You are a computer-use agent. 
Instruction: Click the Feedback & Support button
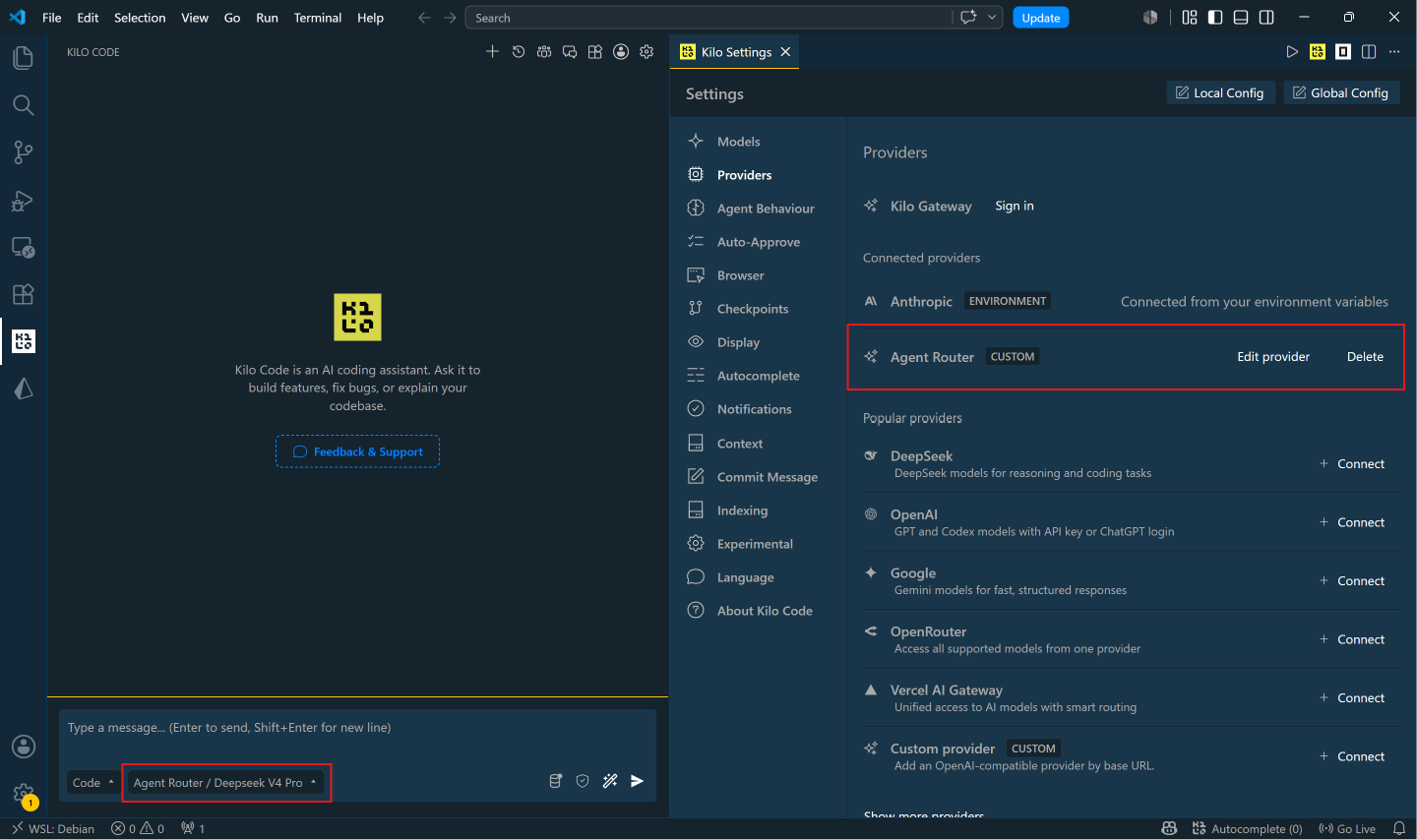pos(357,451)
